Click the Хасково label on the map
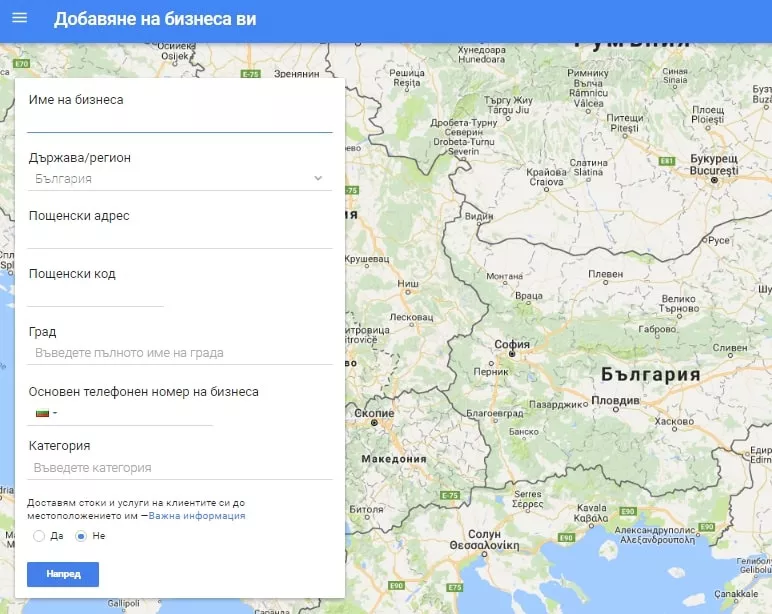Image resolution: width=772 pixels, height=614 pixels. pyautogui.click(x=674, y=421)
